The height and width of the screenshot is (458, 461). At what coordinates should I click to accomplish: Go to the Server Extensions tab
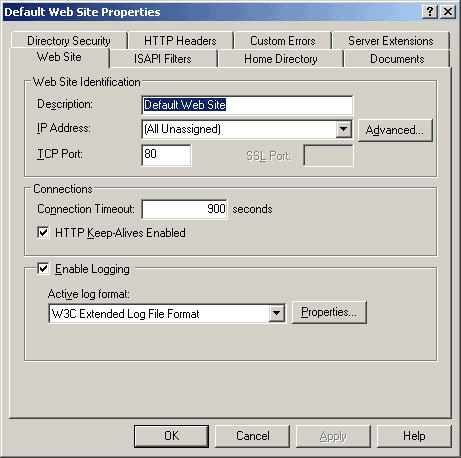(x=391, y=41)
